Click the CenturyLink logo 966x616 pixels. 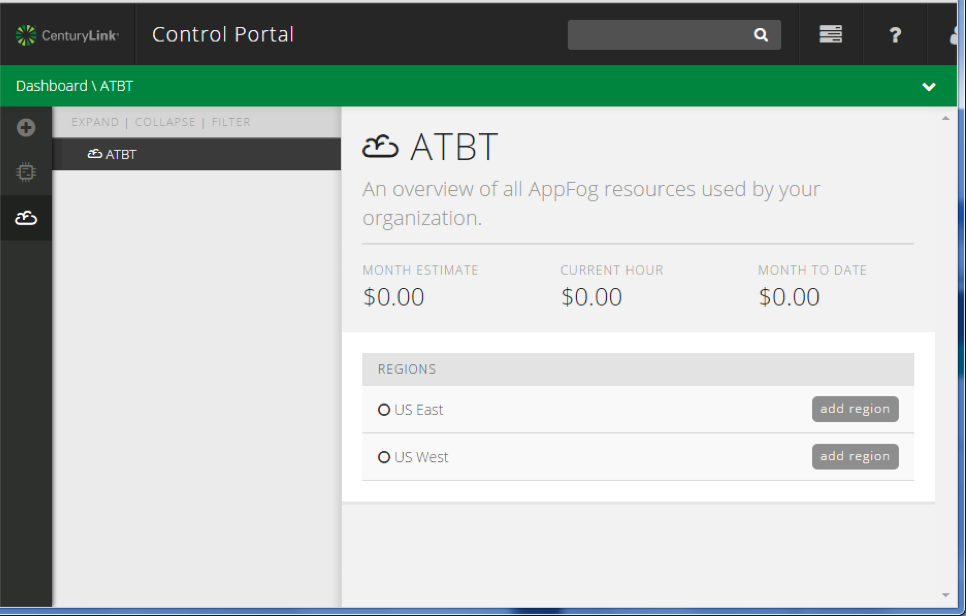pyautogui.click(x=67, y=35)
